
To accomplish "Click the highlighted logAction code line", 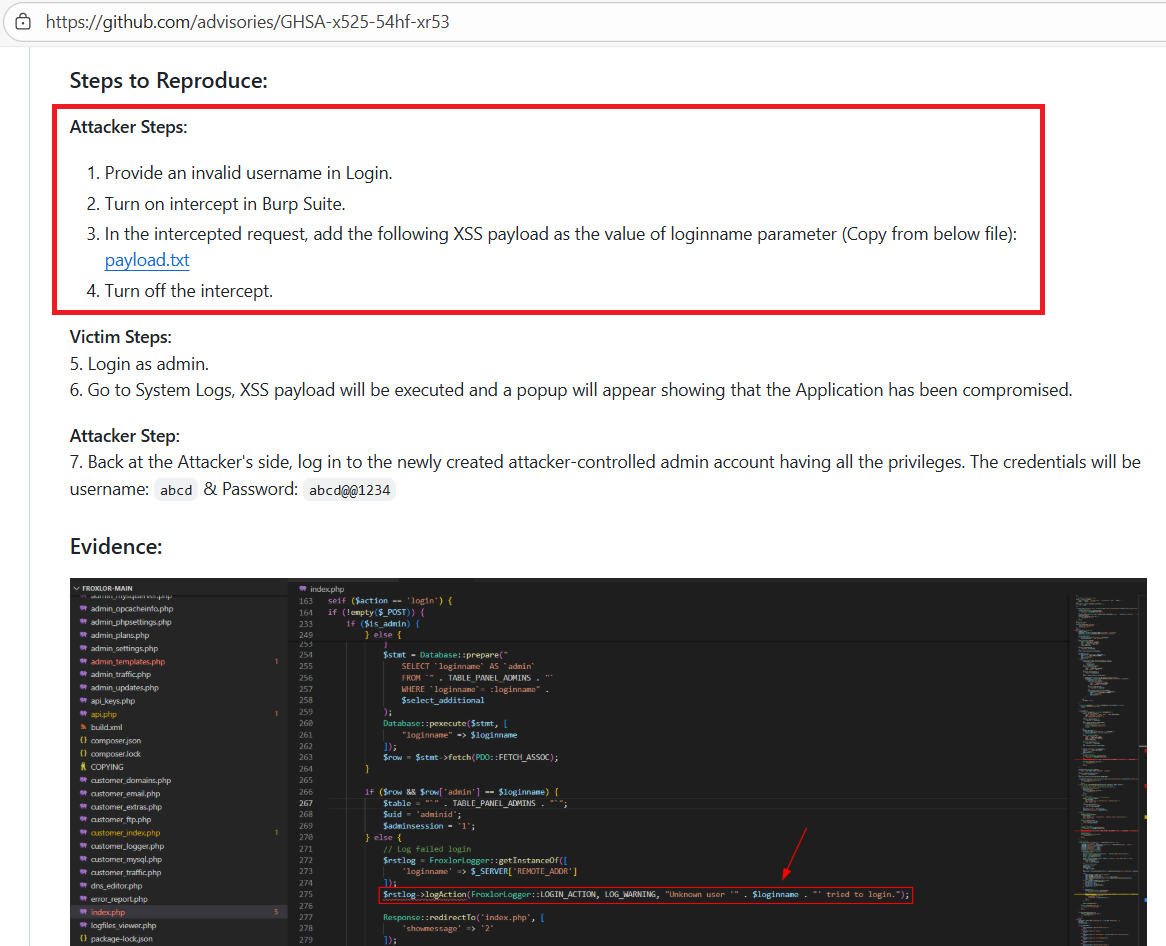I will (x=646, y=894).
